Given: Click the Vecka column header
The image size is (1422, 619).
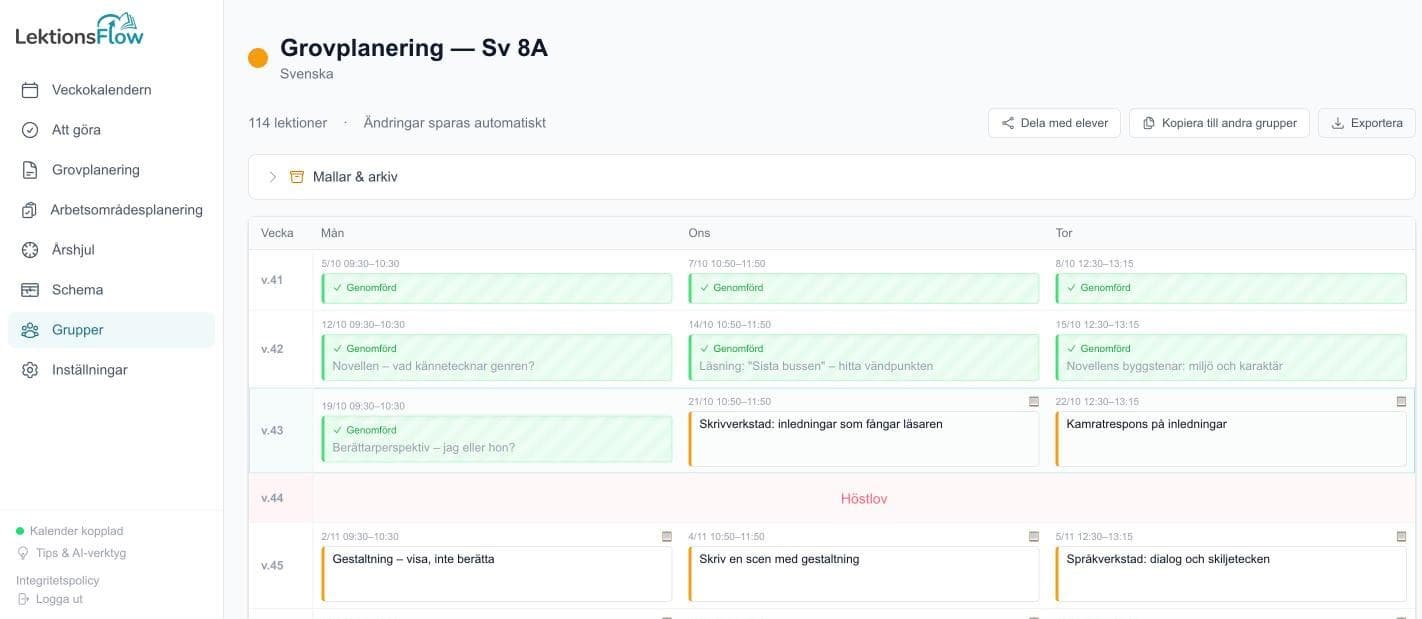Looking at the screenshot, I should tap(277, 233).
